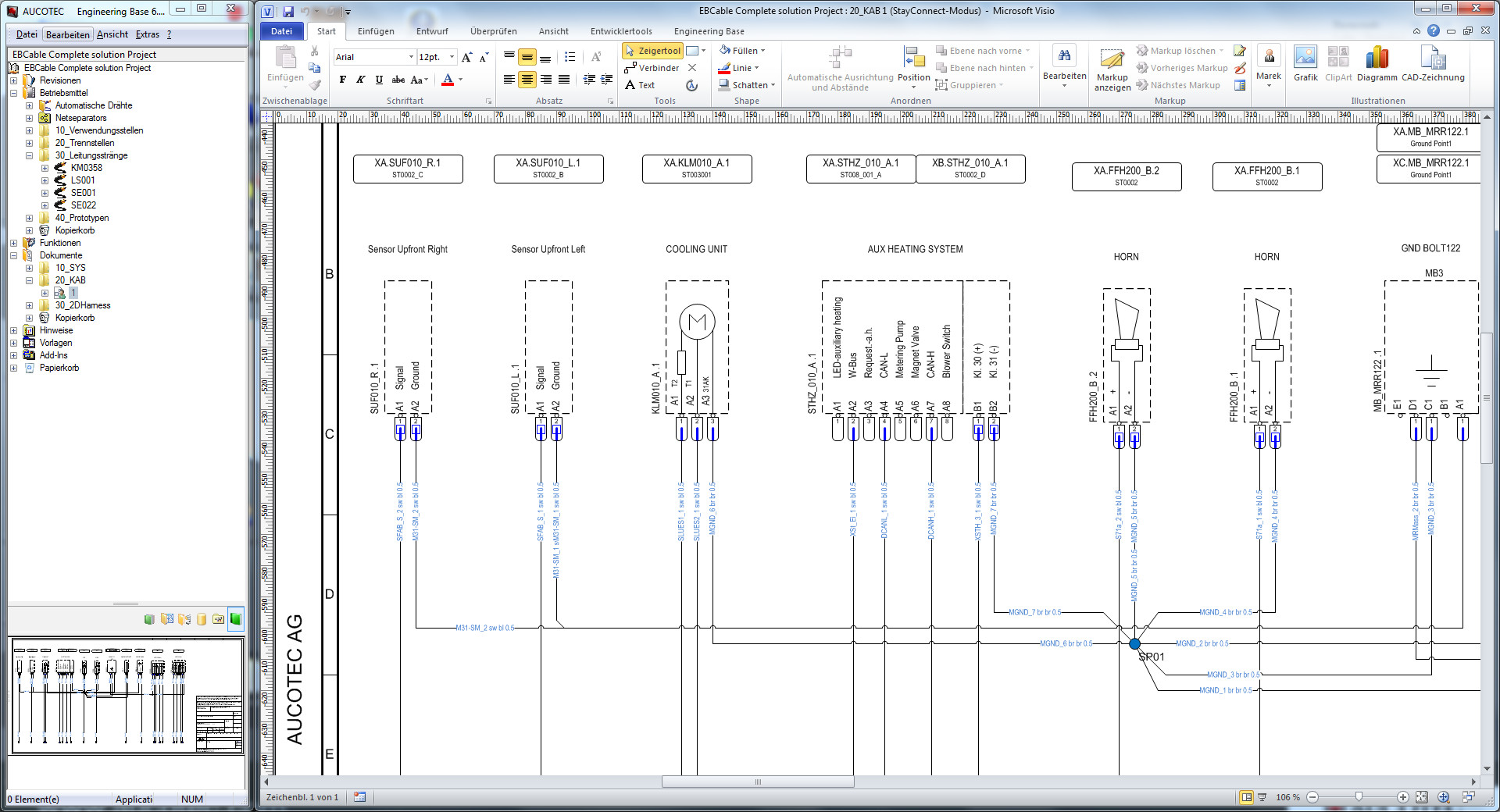Open the Arial font name dropdown

click(411, 57)
